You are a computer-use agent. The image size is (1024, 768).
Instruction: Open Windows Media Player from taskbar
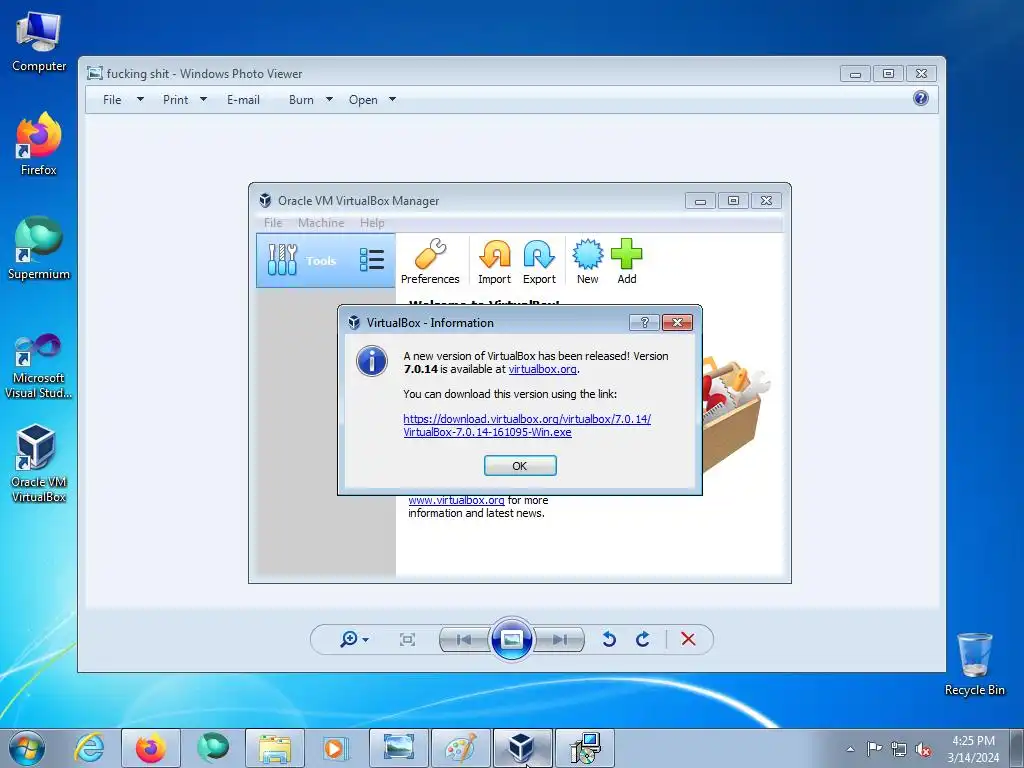click(336, 748)
